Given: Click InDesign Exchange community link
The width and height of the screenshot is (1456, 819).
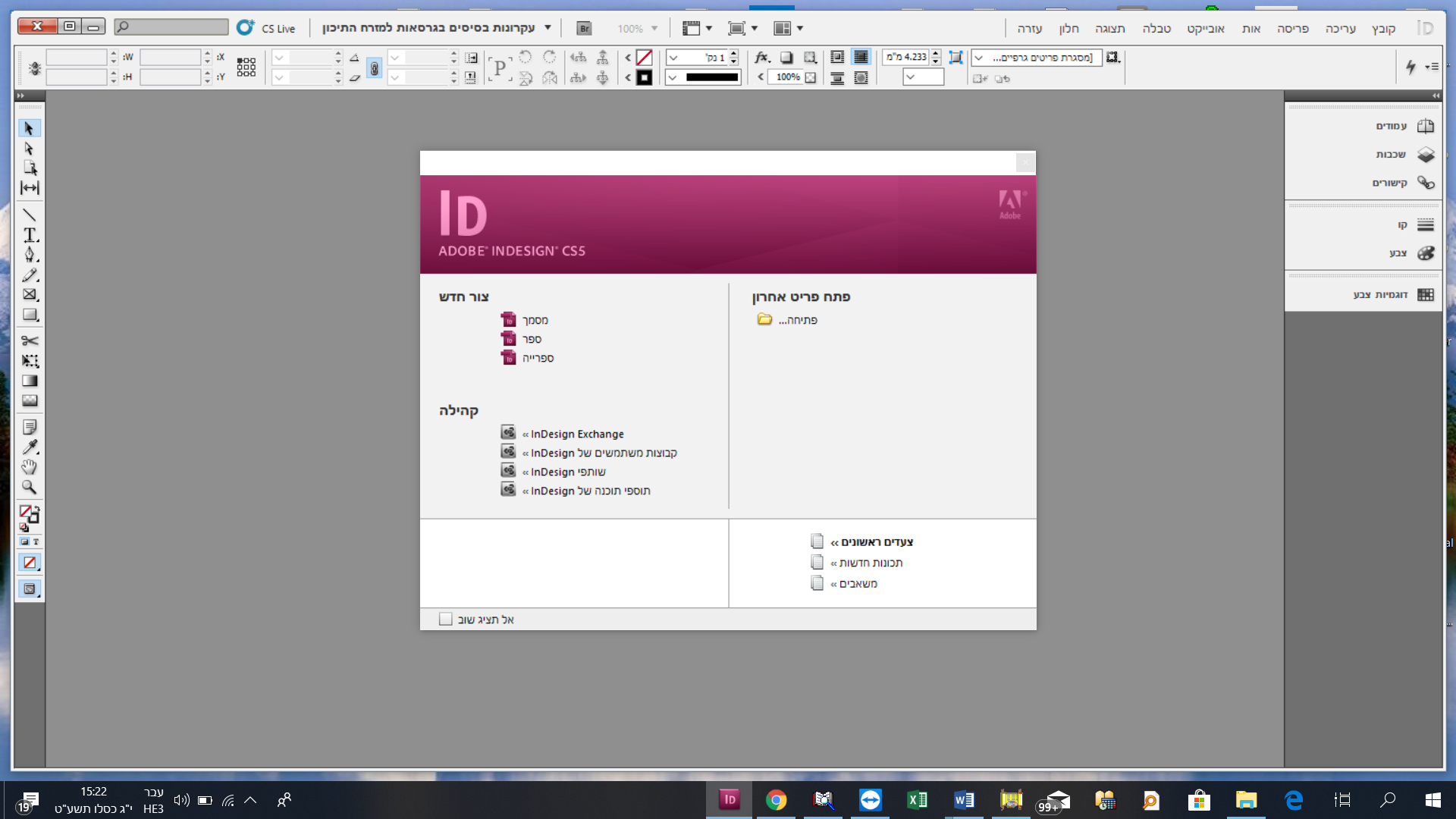Looking at the screenshot, I should click(x=577, y=434).
